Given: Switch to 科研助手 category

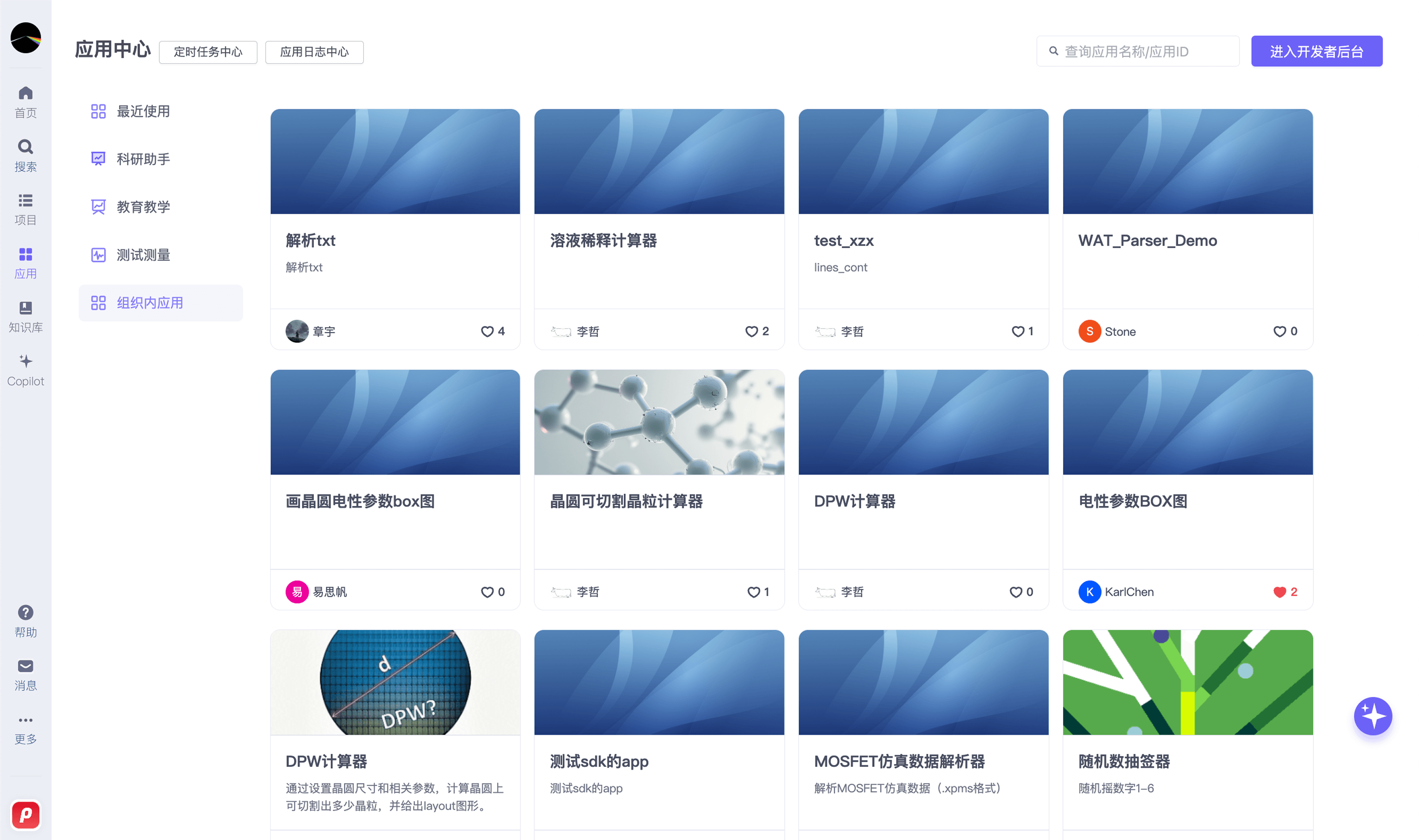Looking at the screenshot, I should [x=143, y=159].
